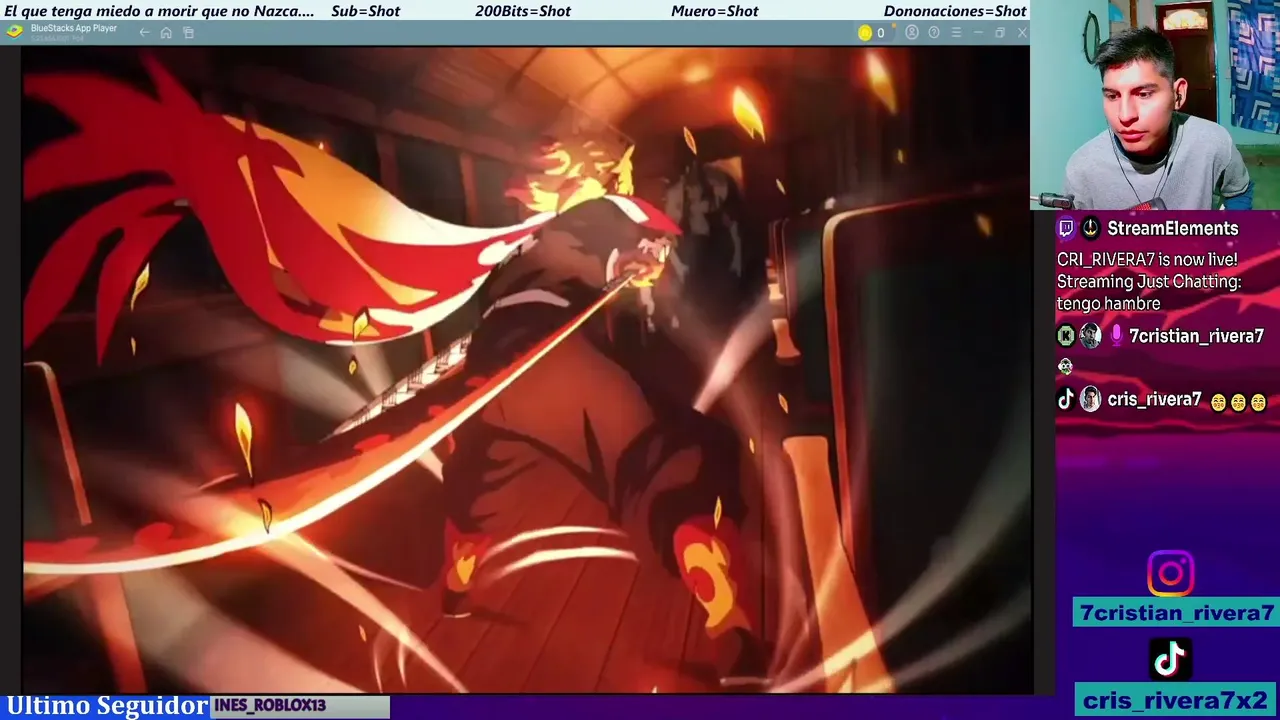Viewport: 1280px width, 720px height.
Task: Click the StreamElements avatar icon
Action: click(1090, 228)
